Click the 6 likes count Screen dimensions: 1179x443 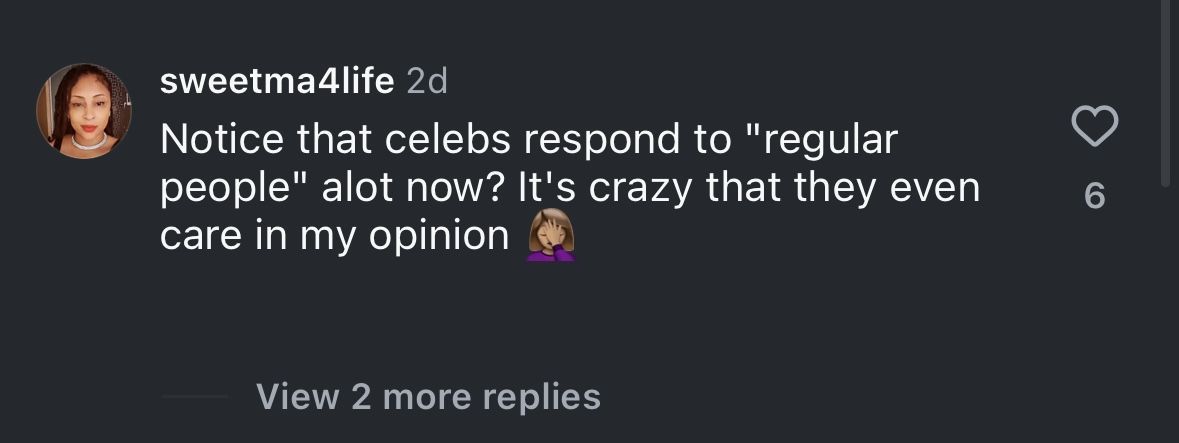1094,197
